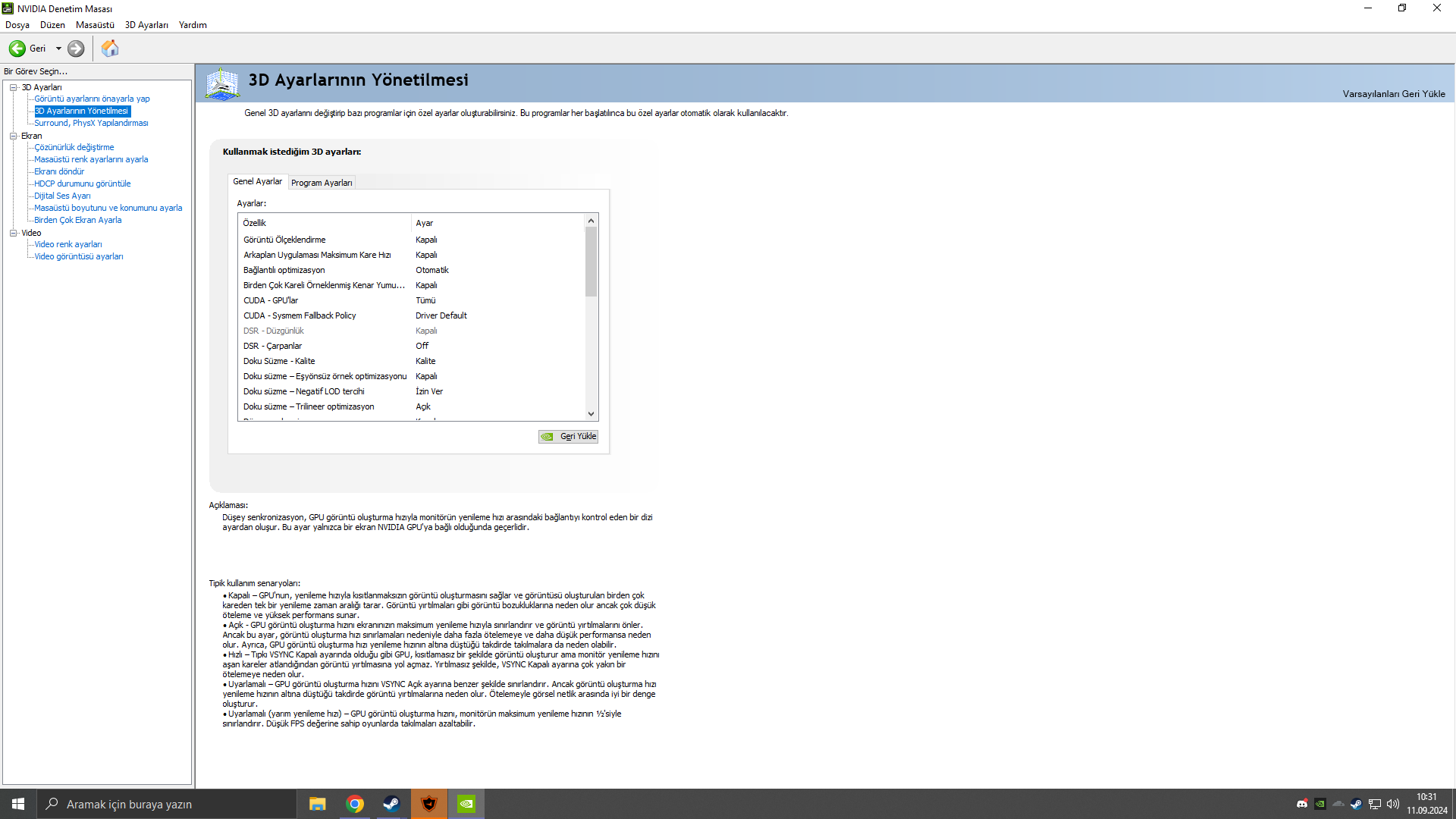Collapse the Ekran tree node
Image resolution: width=1456 pixels, height=819 pixels.
[x=13, y=136]
